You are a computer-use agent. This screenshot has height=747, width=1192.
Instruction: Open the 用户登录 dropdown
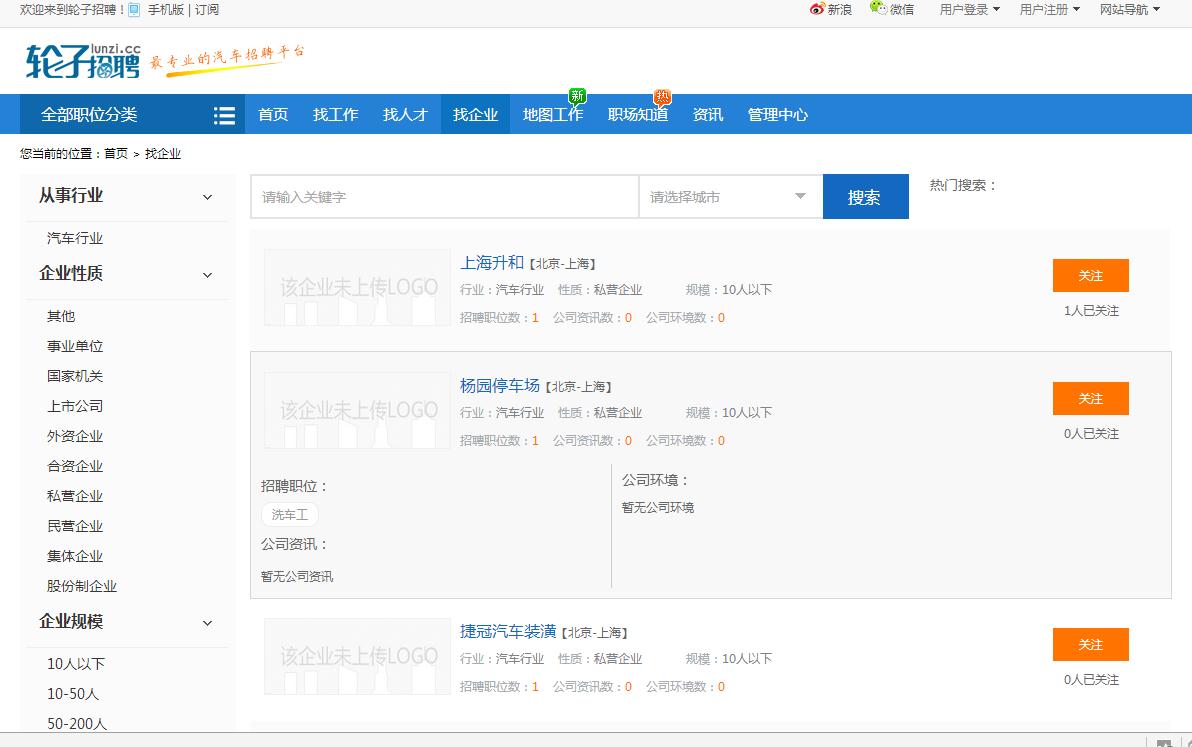click(x=969, y=10)
